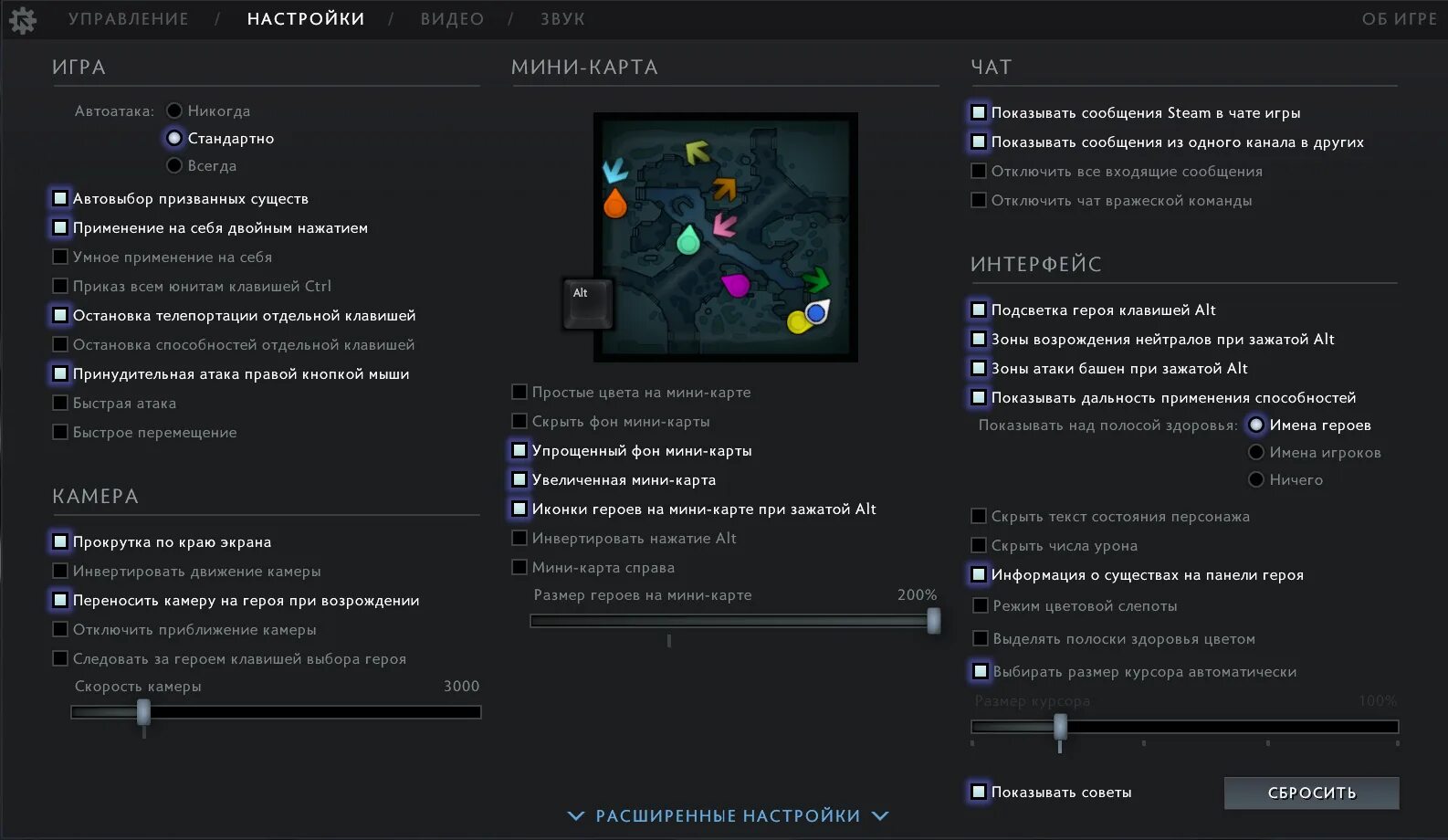Image resolution: width=1448 pixels, height=840 pixels.
Task: Click the settings gear icon
Action: (x=22, y=20)
